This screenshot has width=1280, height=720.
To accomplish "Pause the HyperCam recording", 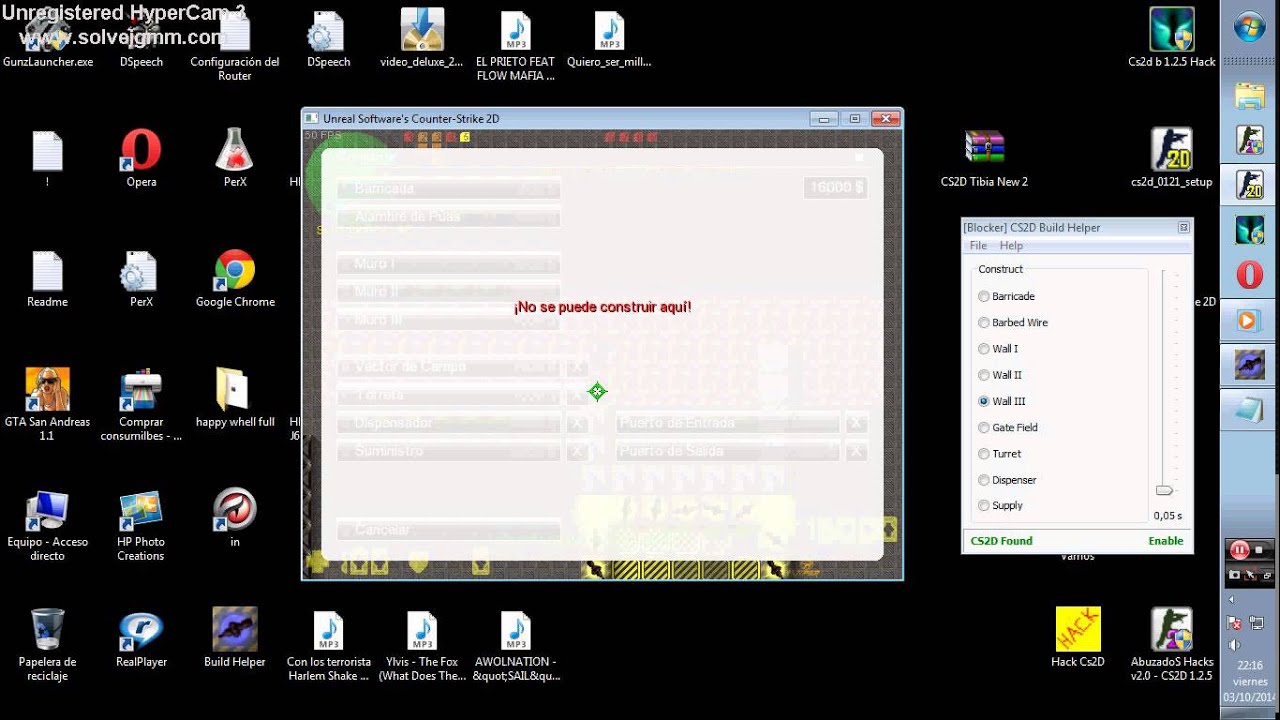I will [1239, 549].
